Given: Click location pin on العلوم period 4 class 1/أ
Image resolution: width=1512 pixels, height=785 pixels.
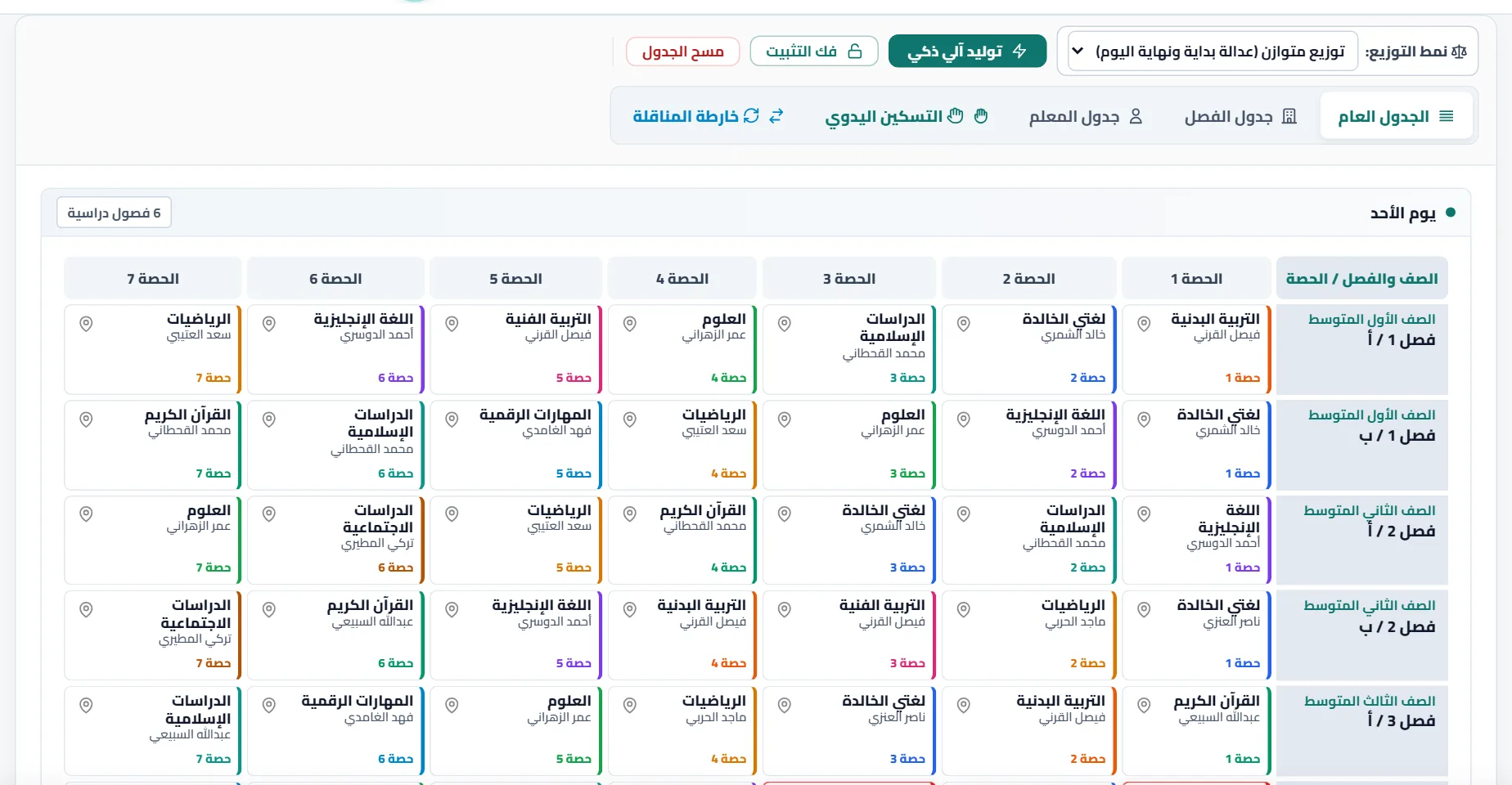Looking at the screenshot, I should pyautogui.click(x=629, y=324).
